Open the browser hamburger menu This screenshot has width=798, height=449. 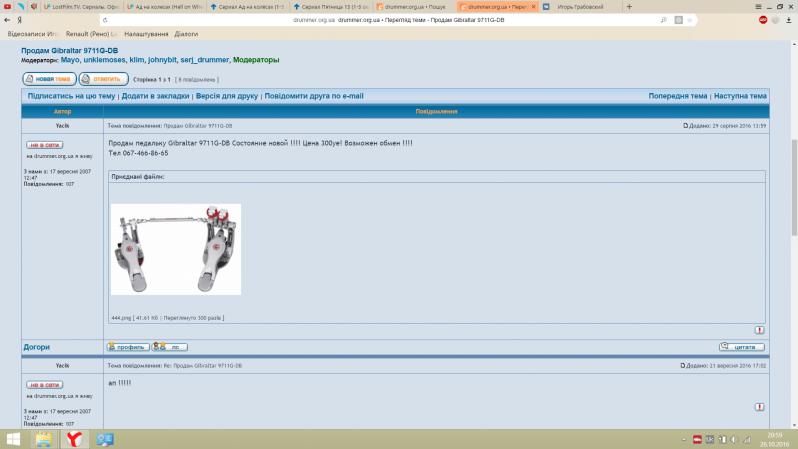[x=758, y=7]
